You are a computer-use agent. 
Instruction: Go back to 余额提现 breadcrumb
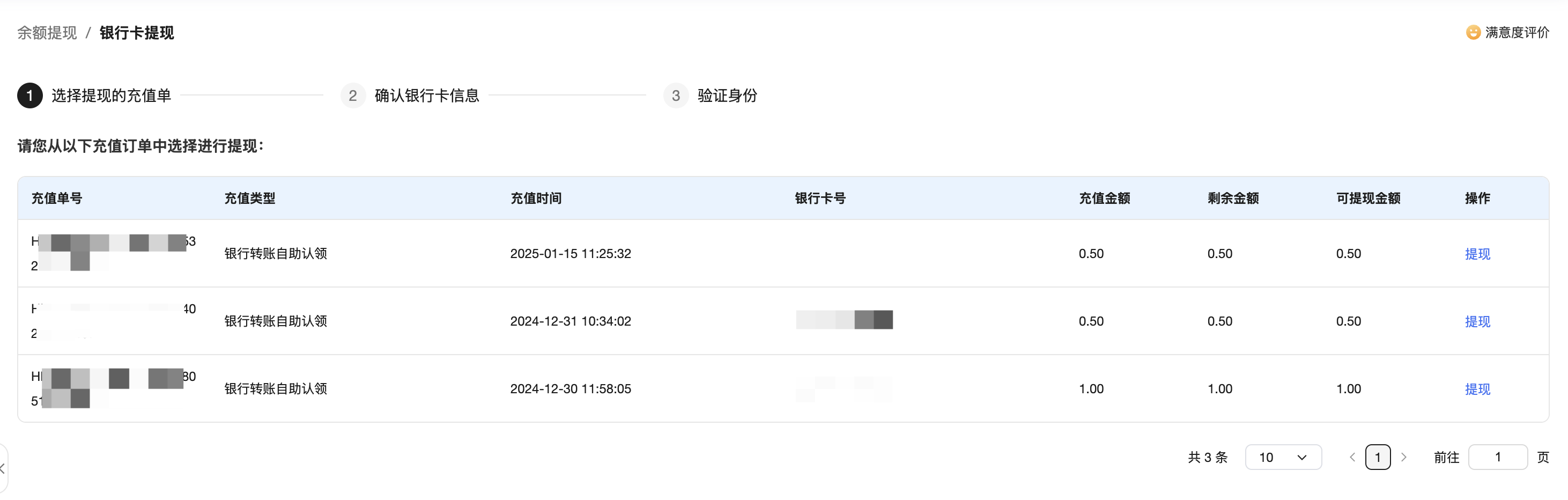(47, 33)
